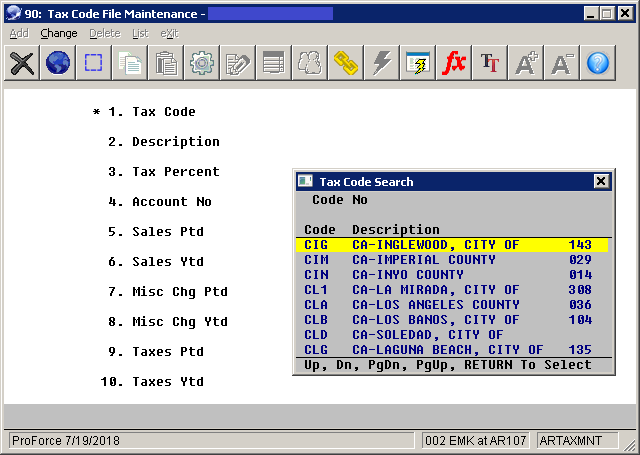Click the application icon in title bar

coord(14,13)
